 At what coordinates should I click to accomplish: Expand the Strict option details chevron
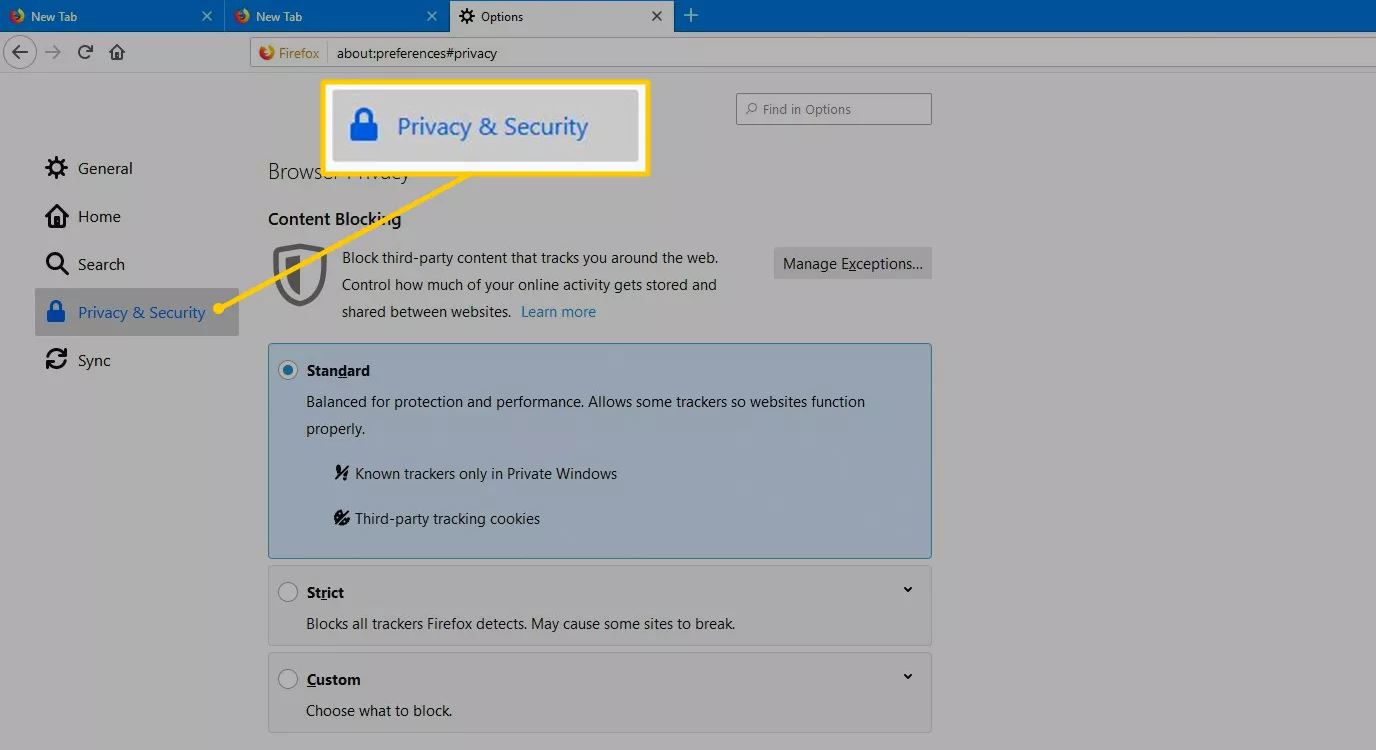tap(908, 590)
